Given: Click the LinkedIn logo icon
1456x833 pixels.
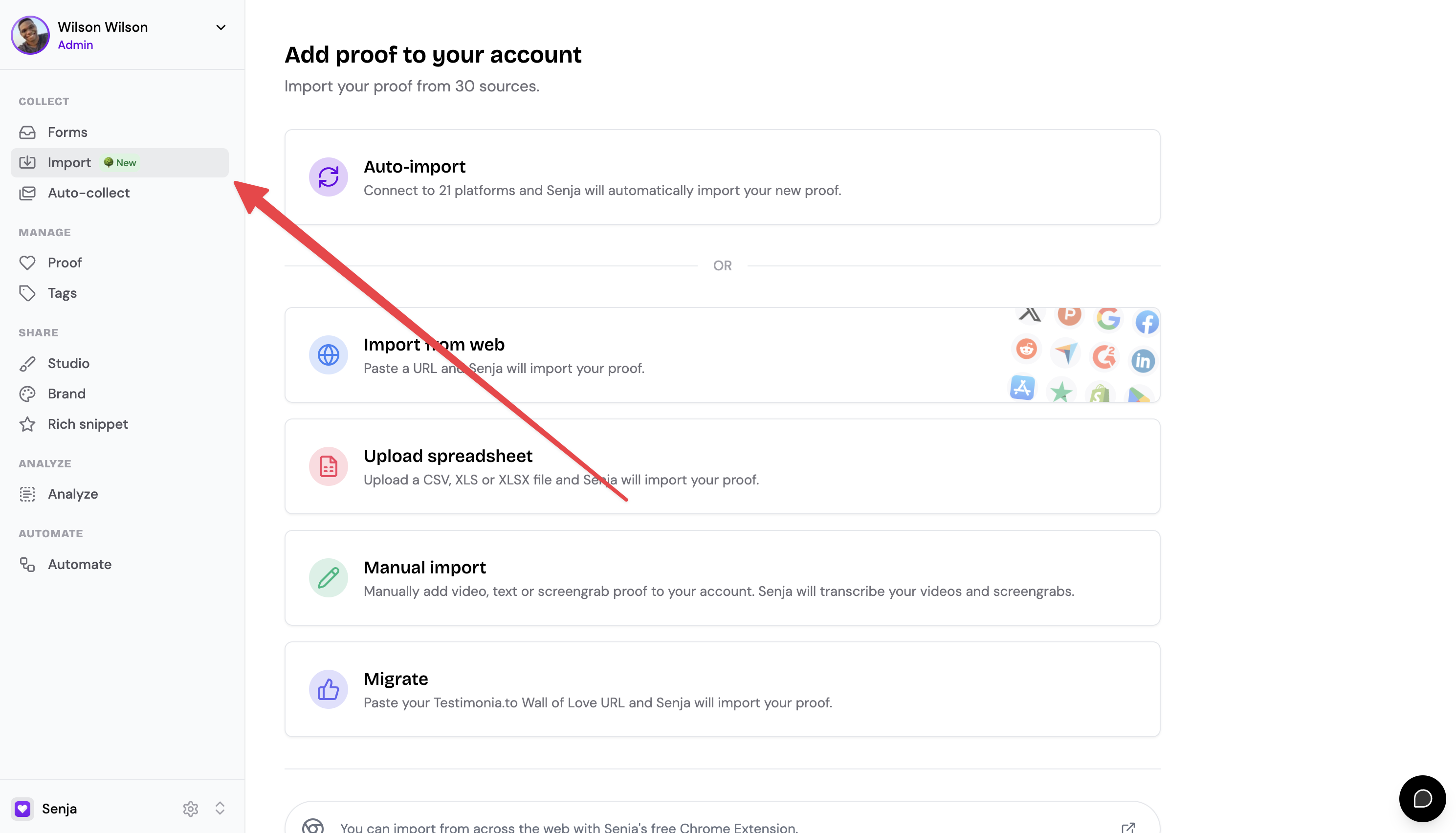Looking at the screenshot, I should pyautogui.click(x=1143, y=360).
